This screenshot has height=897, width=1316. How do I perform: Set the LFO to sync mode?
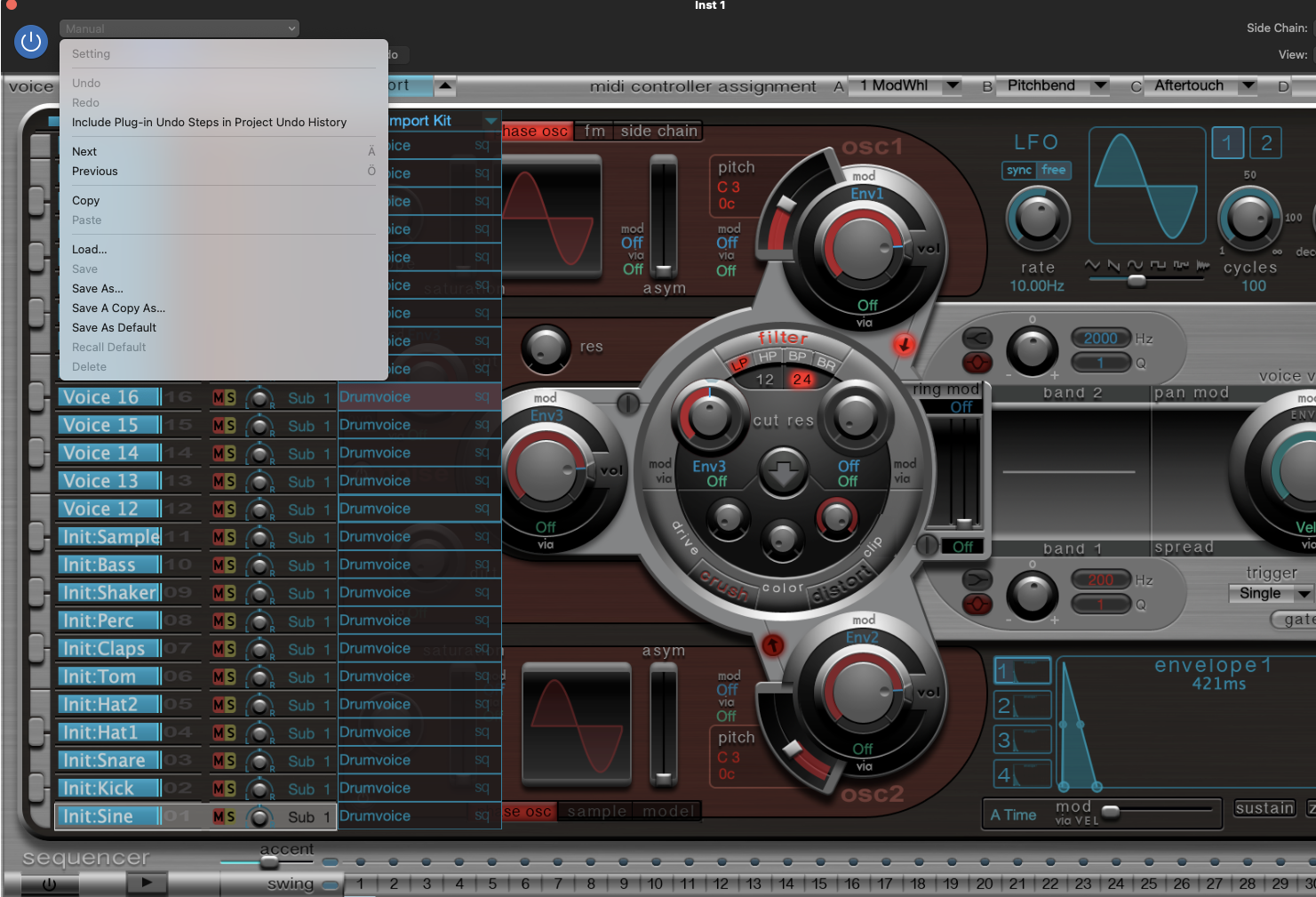point(1017,170)
